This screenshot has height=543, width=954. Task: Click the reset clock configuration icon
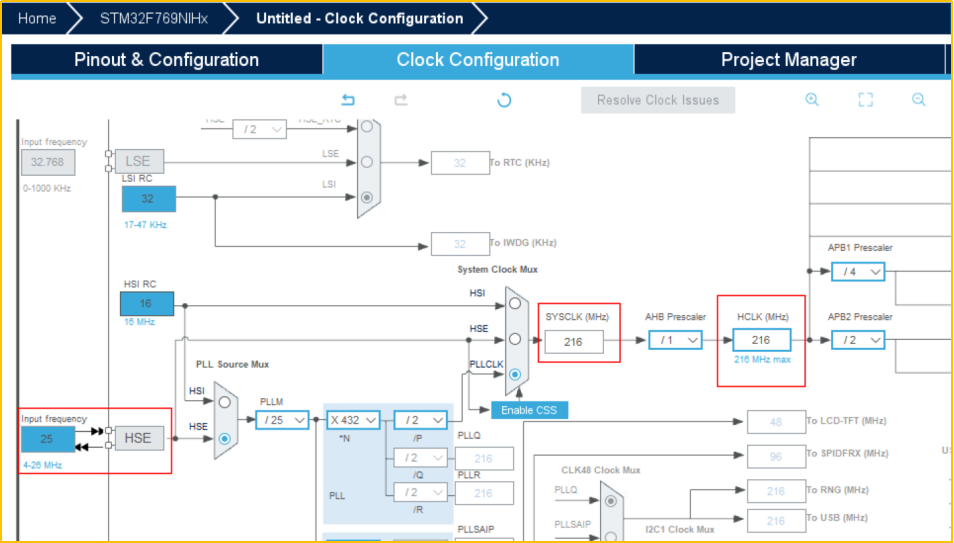(x=504, y=100)
